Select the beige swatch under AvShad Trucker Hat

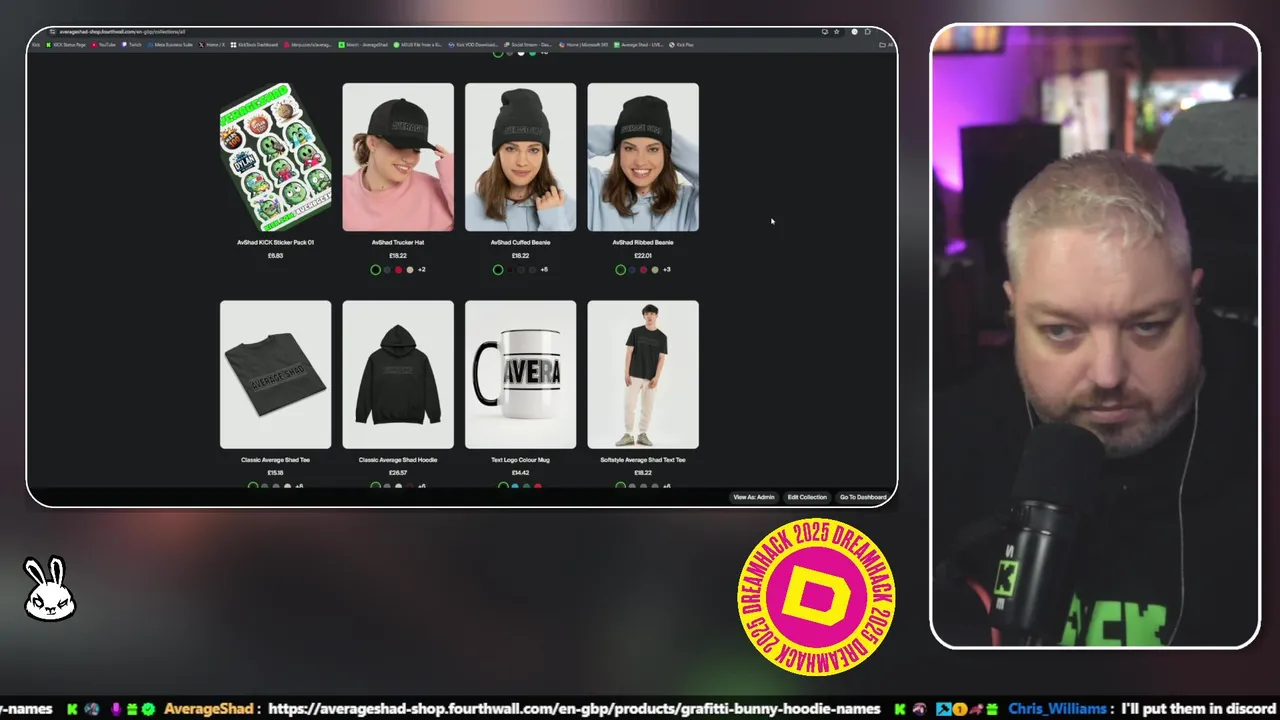click(410, 270)
